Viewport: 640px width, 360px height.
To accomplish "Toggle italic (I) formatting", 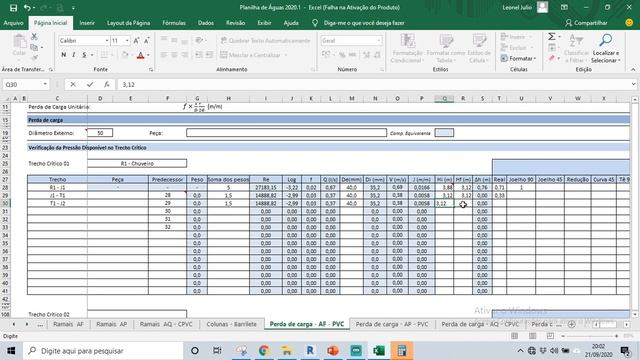I will point(73,55).
